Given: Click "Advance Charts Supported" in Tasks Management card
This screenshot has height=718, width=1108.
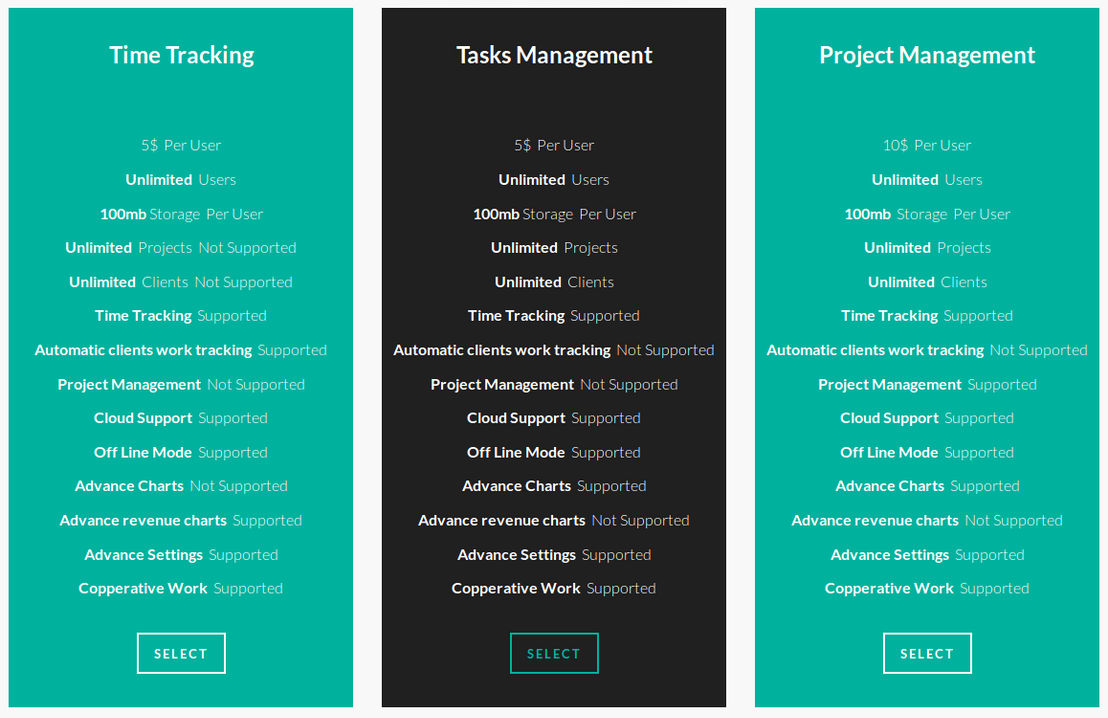Looking at the screenshot, I should pos(554,486).
